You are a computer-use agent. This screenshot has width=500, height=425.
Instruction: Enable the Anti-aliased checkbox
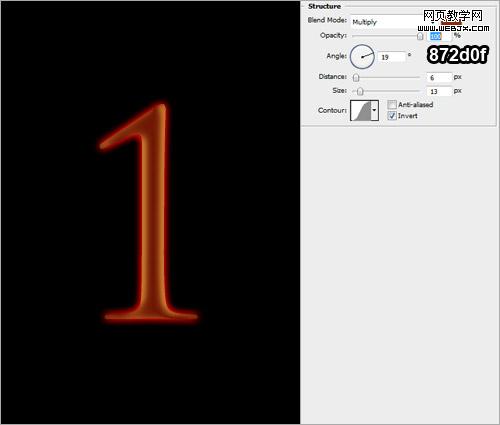click(392, 105)
